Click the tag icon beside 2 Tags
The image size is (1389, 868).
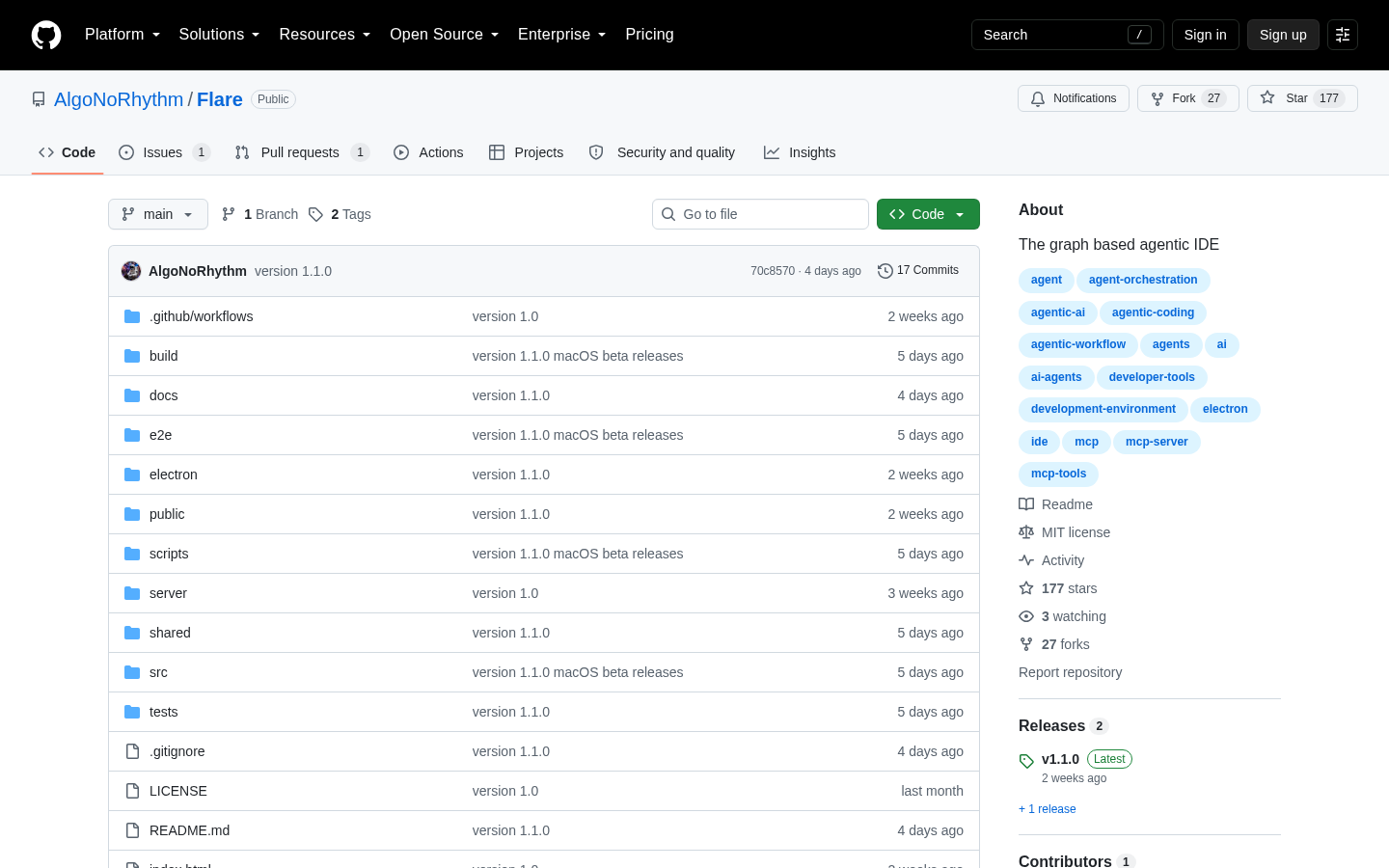point(315,214)
